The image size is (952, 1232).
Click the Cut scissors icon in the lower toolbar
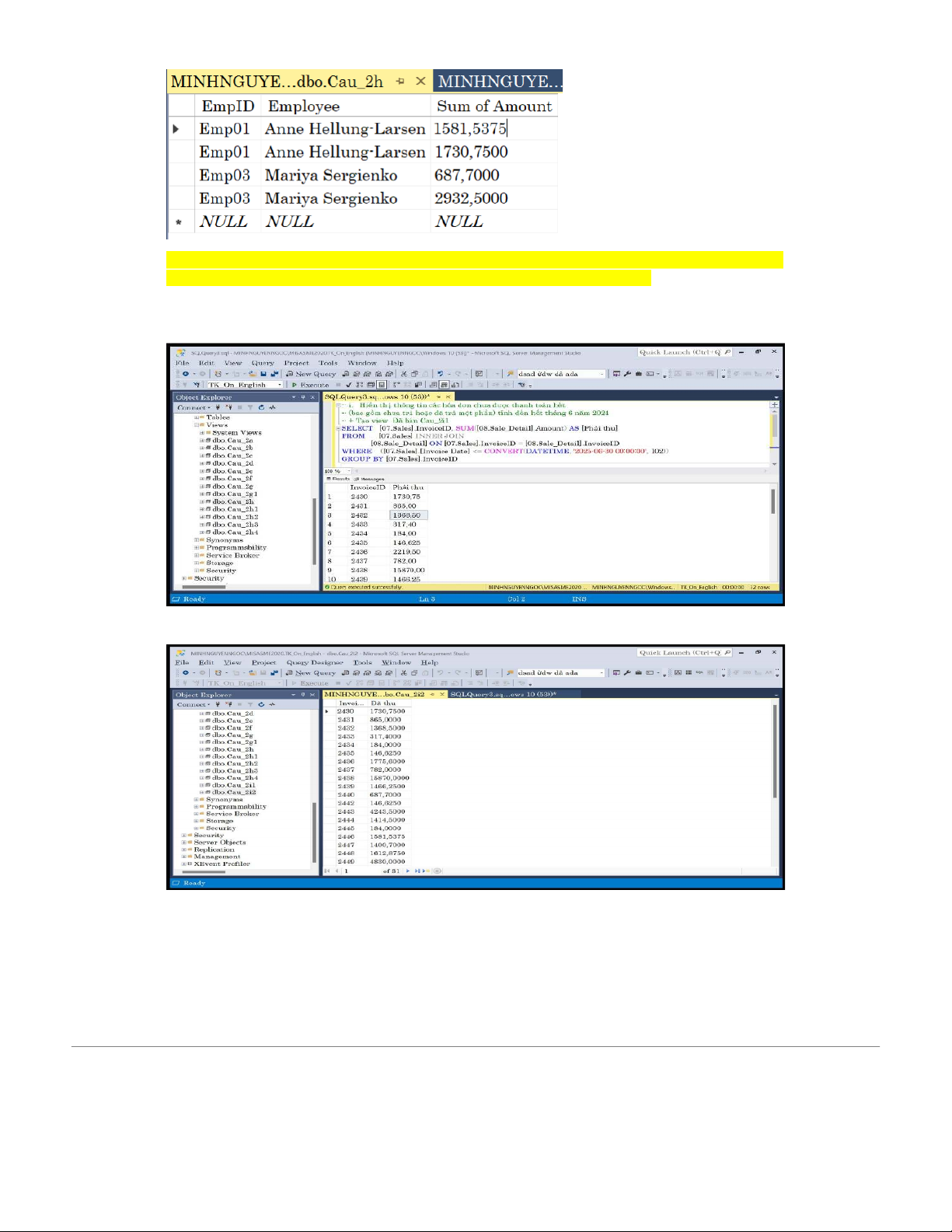(x=403, y=673)
